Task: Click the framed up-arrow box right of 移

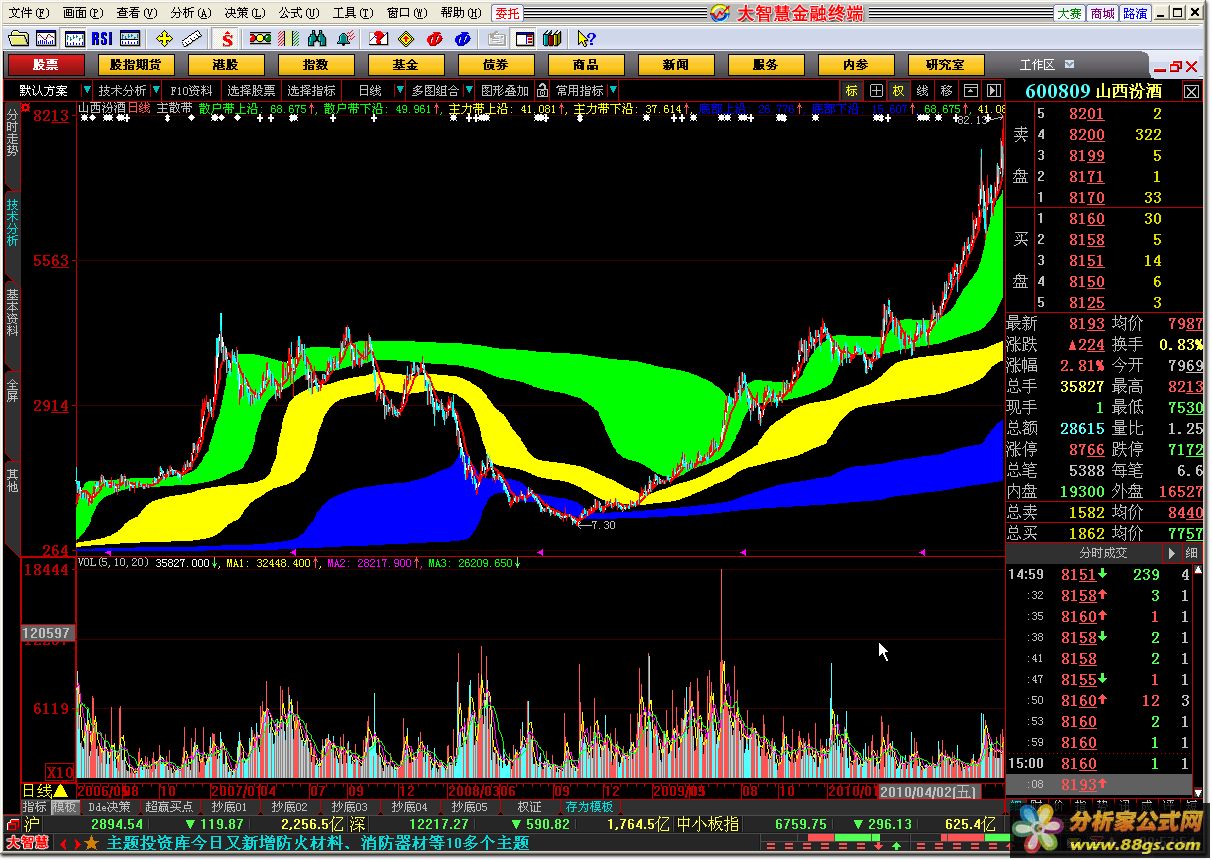Action: (x=970, y=90)
